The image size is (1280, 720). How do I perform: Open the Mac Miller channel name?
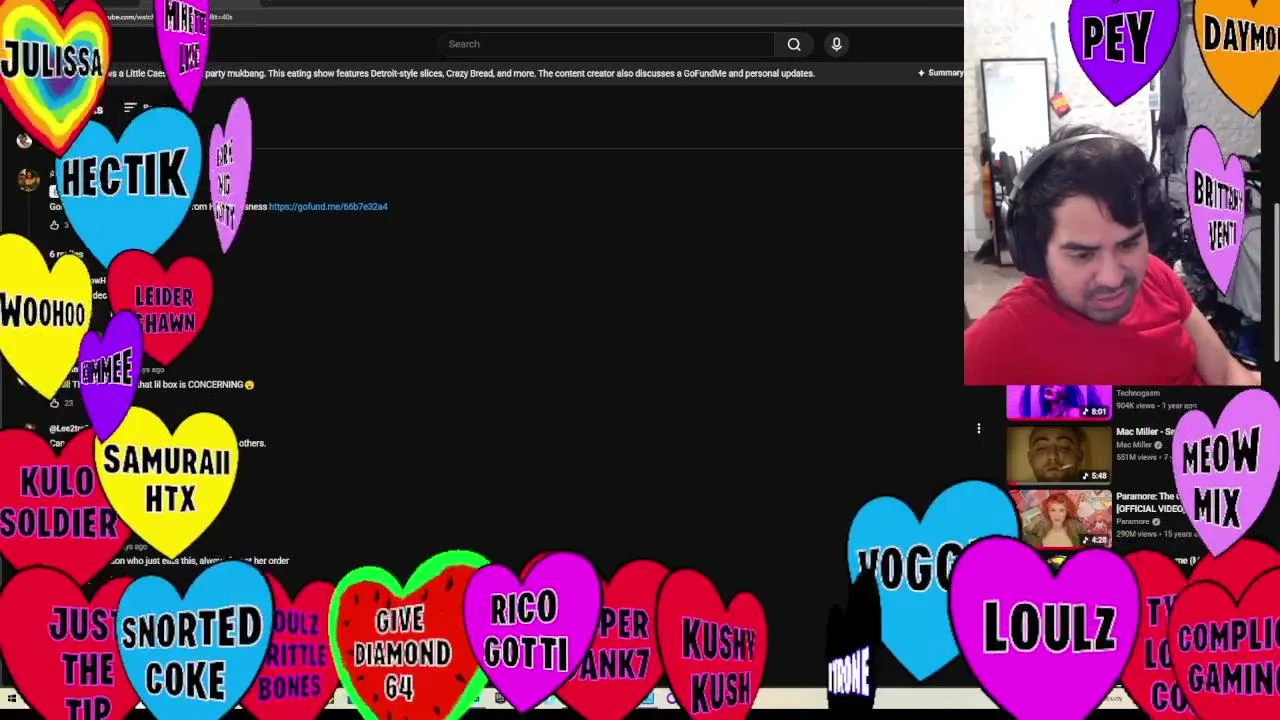point(1134,445)
